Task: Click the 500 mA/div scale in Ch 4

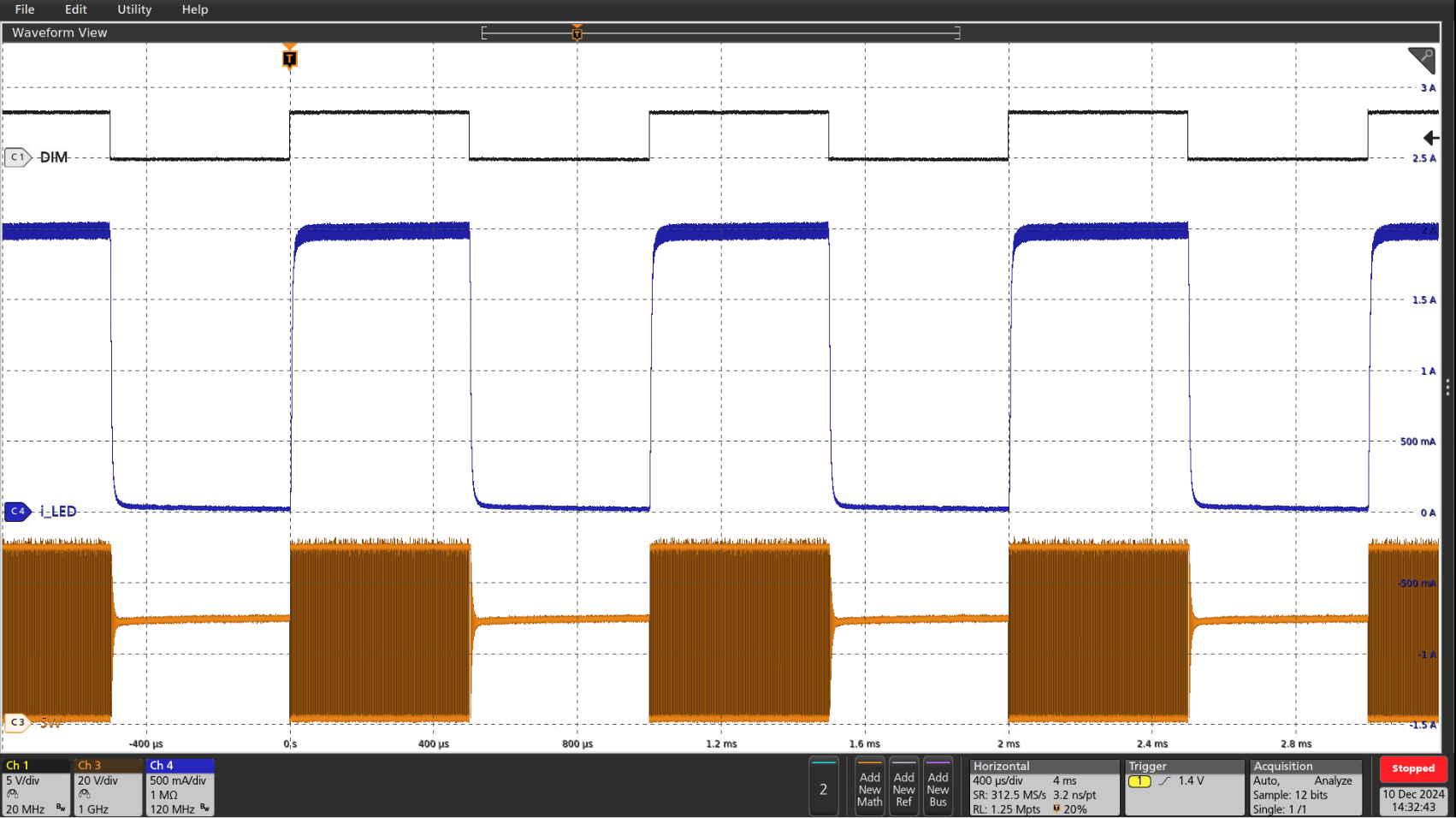Action: [x=178, y=780]
